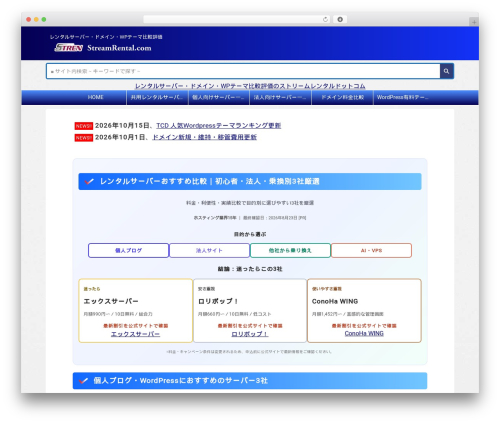The width and height of the screenshot is (500, 423).
Task: Open the HOME menu item
Action: click(96, 97)
